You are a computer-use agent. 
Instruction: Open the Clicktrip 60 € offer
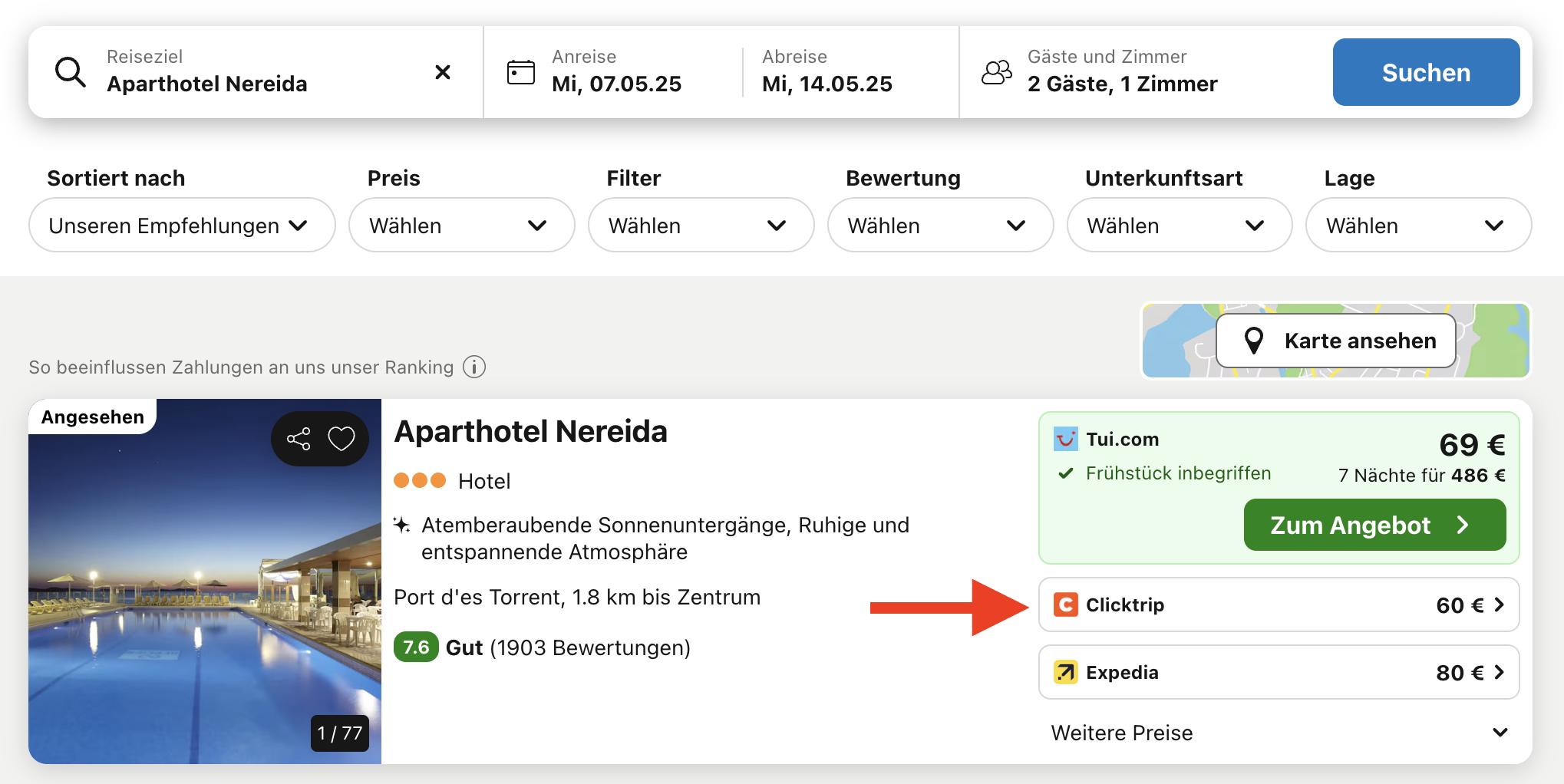coord(1279,605)
